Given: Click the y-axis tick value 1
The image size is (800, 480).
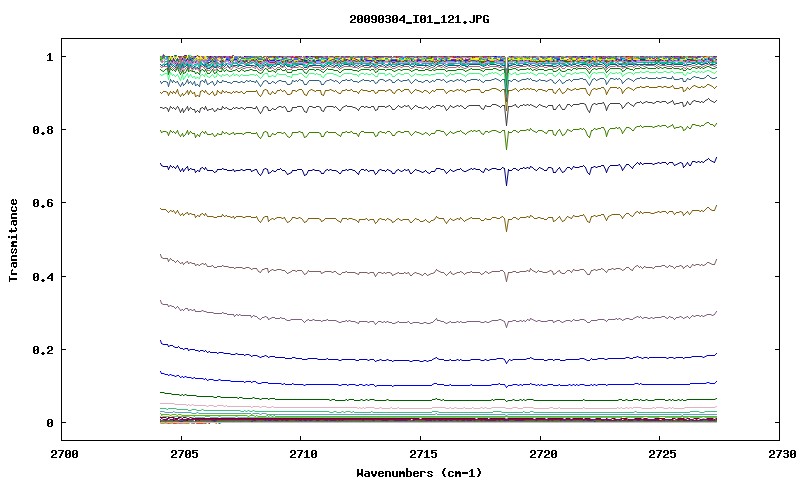Looking at the screenshot, I should coord(49,57).
